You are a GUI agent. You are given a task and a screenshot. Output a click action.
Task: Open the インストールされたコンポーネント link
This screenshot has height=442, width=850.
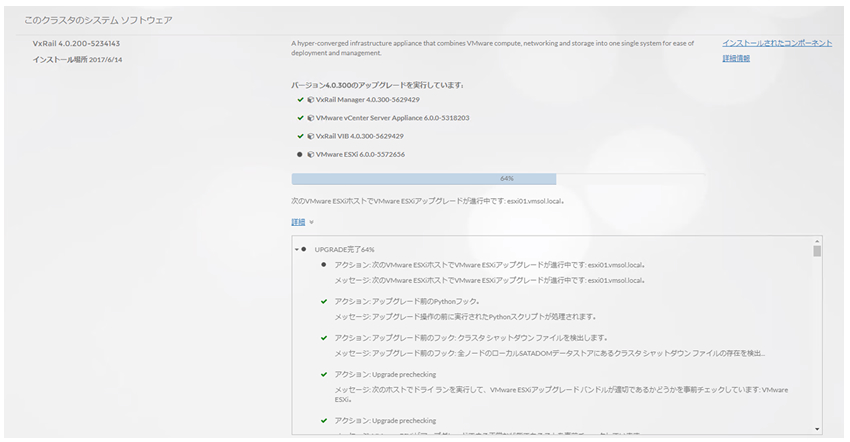(776, 43)
